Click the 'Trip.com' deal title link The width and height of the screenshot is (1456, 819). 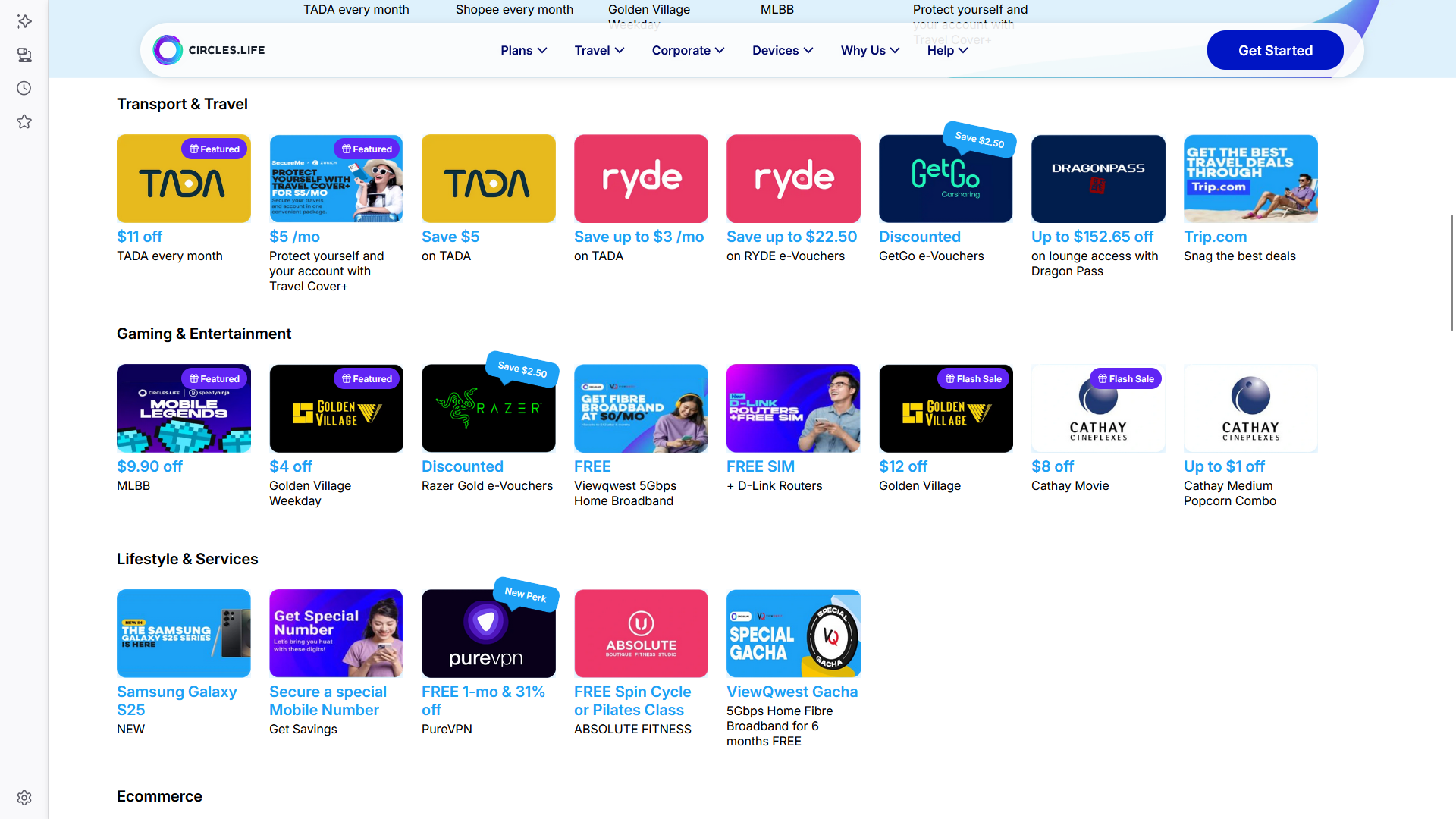1215,237
